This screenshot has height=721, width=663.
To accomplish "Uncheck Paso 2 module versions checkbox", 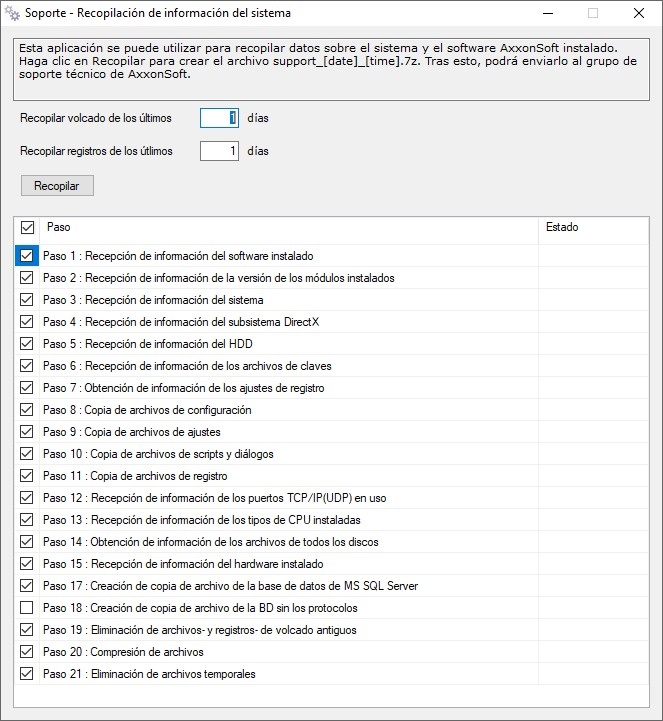I will (26, 278).
